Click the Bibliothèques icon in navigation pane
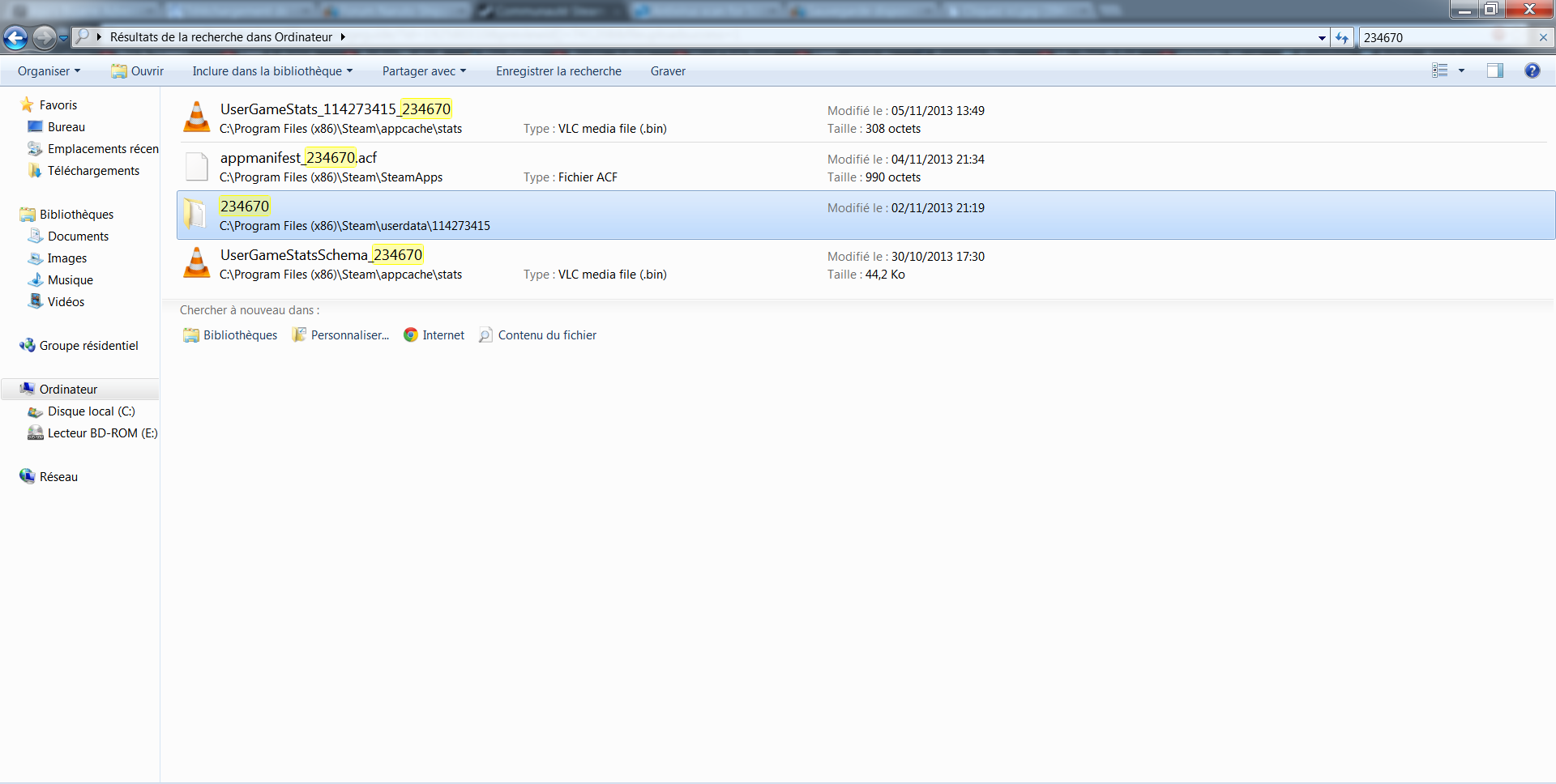The image size is (1556, 784). point(28,215)
